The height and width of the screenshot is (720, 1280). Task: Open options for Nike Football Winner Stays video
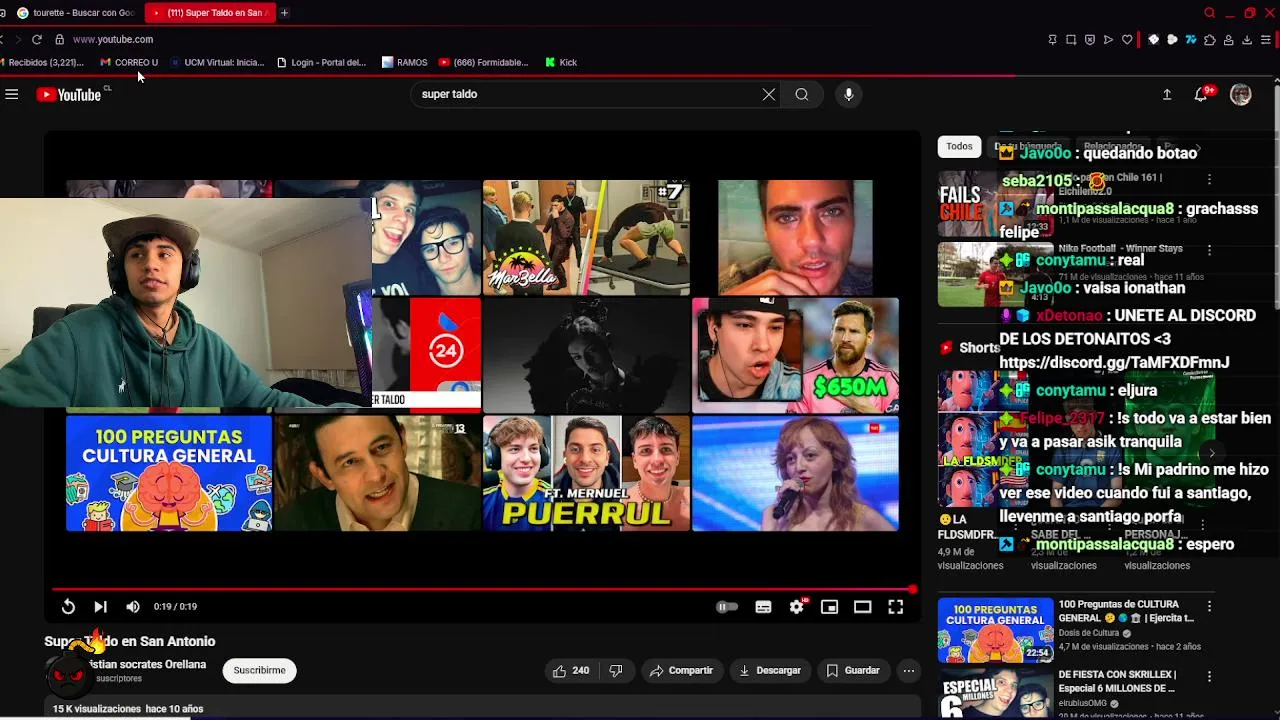[1209, 250]
